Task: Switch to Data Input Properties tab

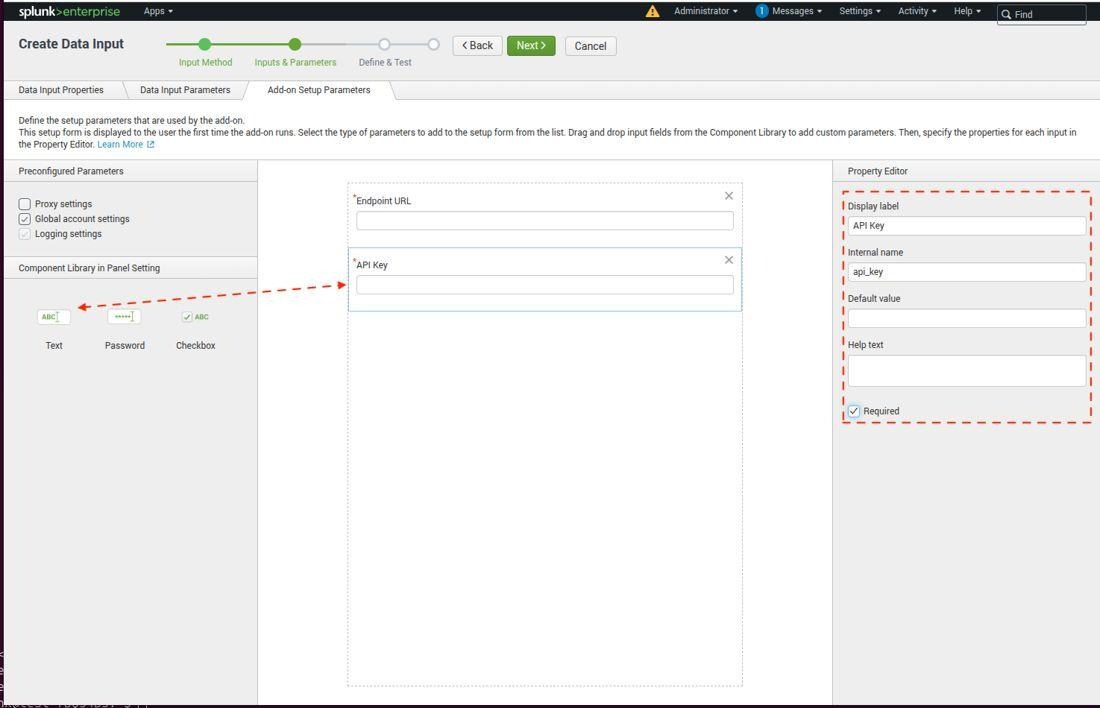Action: [x=61, y=90]
